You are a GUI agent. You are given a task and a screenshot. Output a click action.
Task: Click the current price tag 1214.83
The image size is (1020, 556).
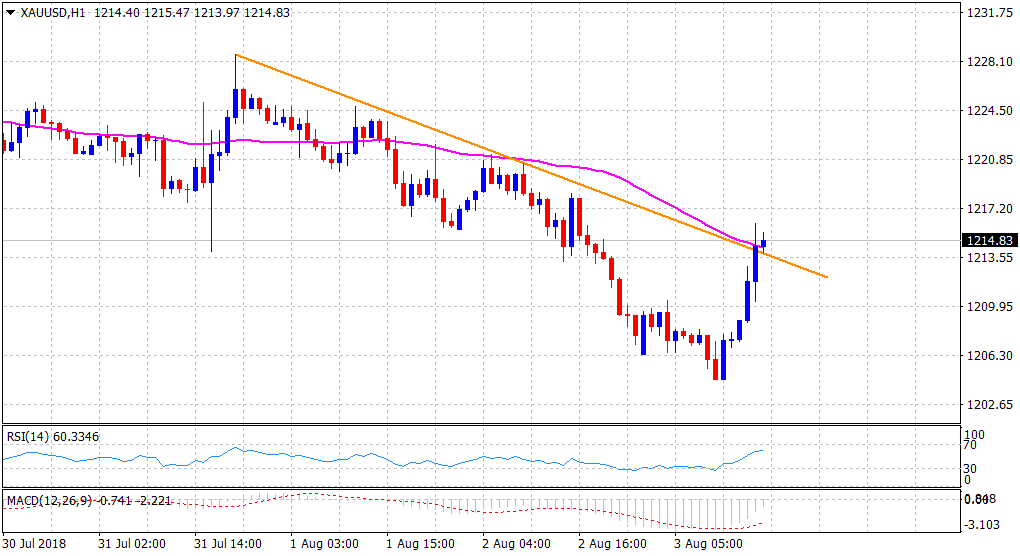tap(988, 241)
